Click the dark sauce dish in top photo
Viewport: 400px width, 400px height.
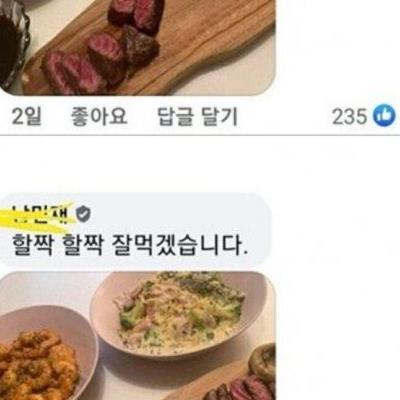point(13,43)
